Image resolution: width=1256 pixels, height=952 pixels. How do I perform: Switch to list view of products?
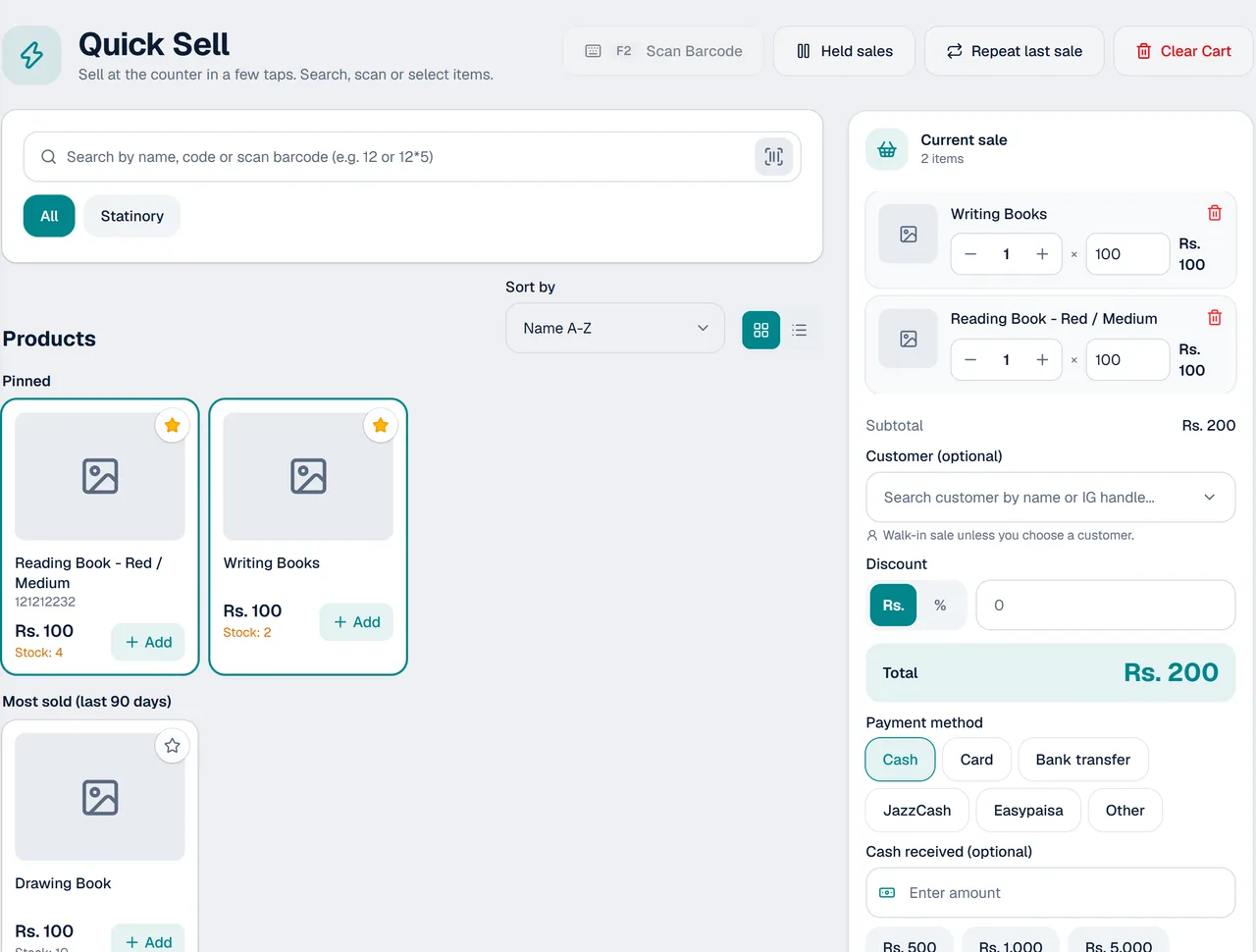point(800,330)
